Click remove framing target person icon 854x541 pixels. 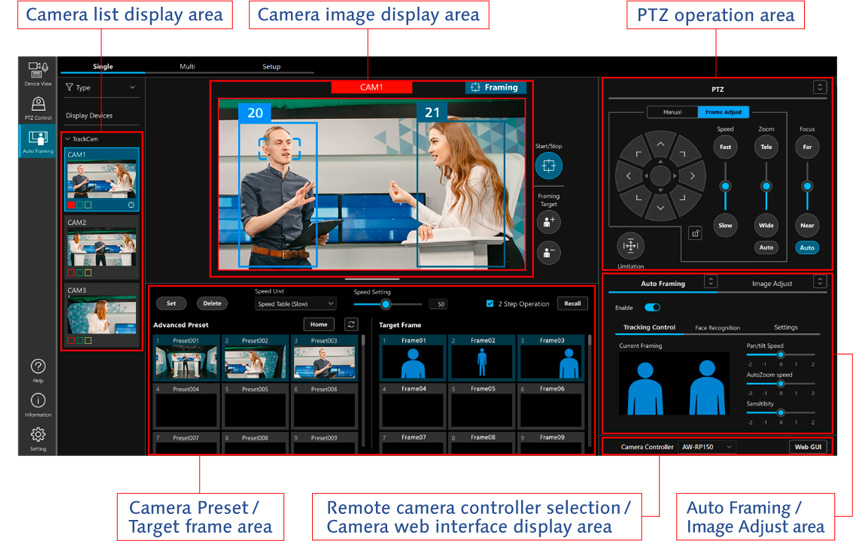(x=548, y=252)
